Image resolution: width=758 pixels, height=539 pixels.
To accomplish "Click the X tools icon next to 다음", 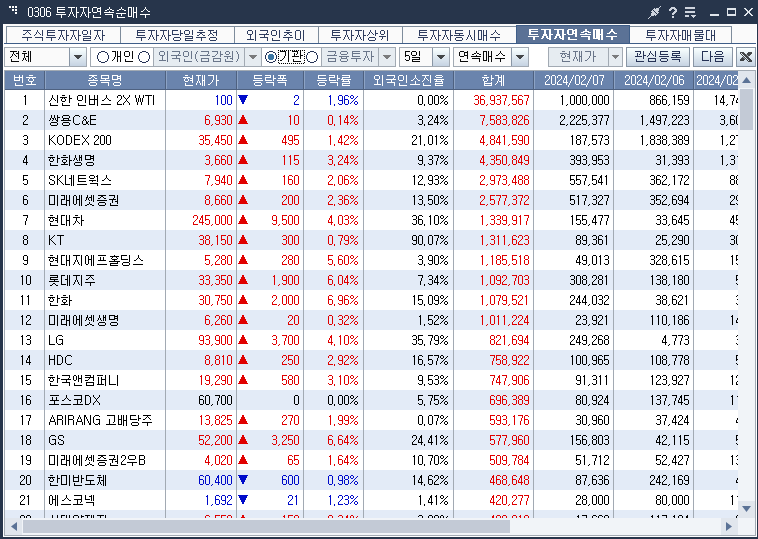I will [x=745, y=57].
